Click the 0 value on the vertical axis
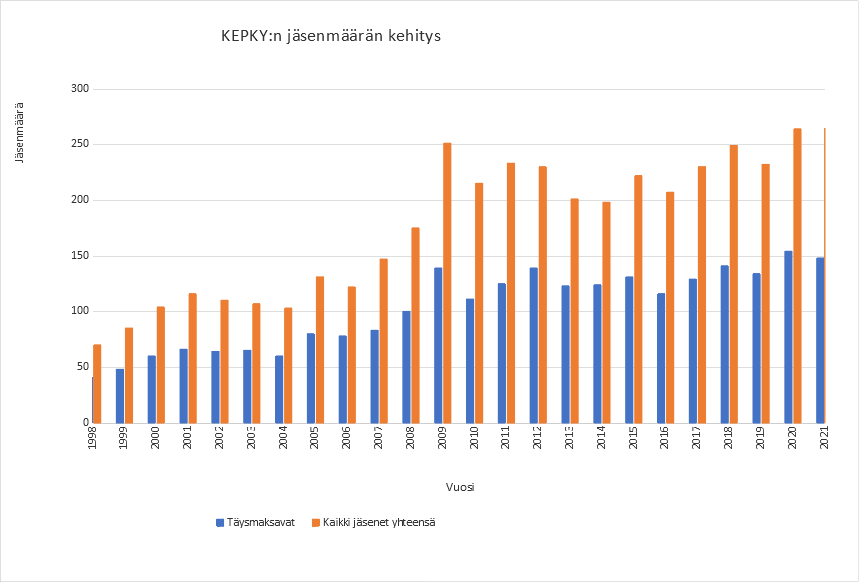The height and width of the screenshot is (582, 859). (x=86, y=423)
